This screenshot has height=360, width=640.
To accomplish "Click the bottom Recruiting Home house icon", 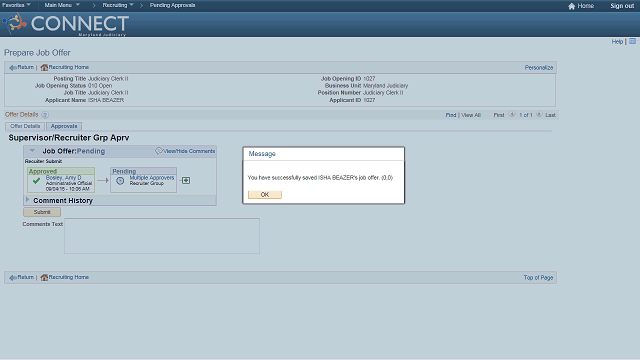I will [x=44, y=278].
